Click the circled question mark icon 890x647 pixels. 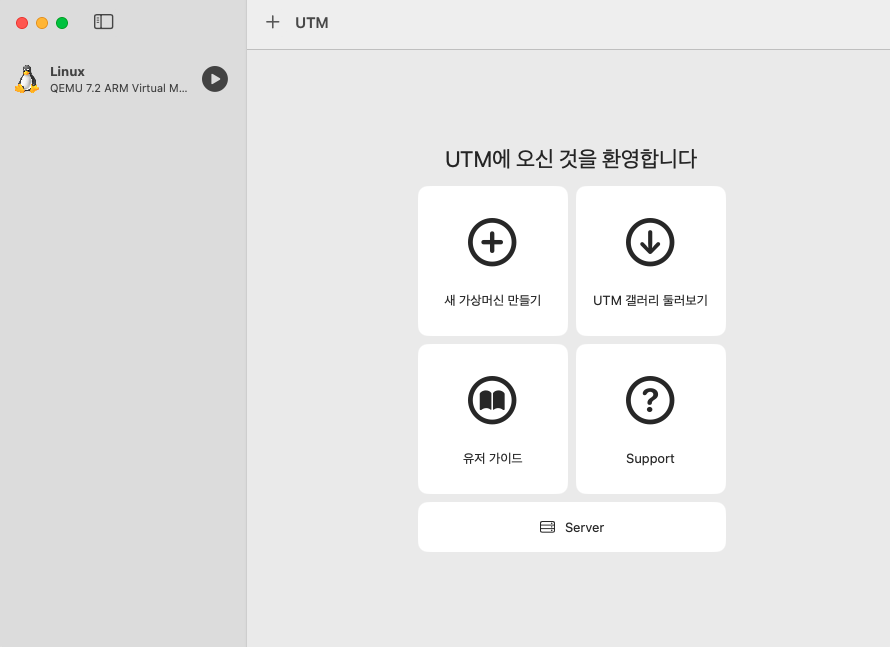click(x=650, y=400)
